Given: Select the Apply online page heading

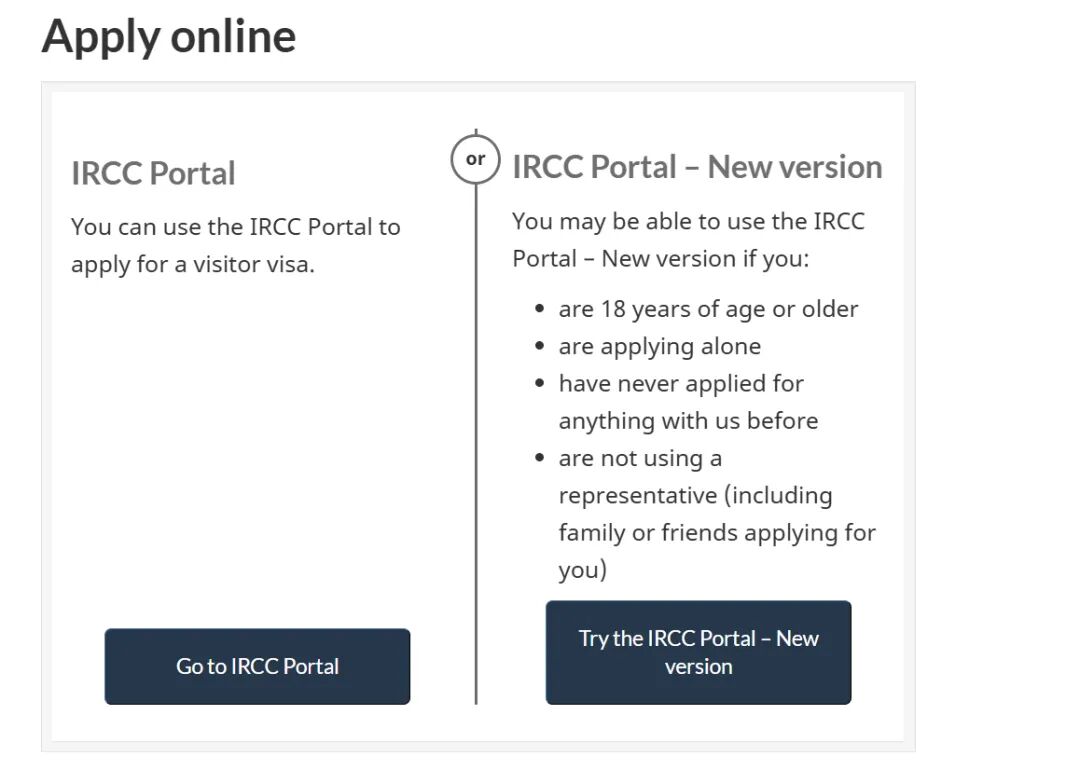Looking at the screenshot, I should [x=169, y=36].
